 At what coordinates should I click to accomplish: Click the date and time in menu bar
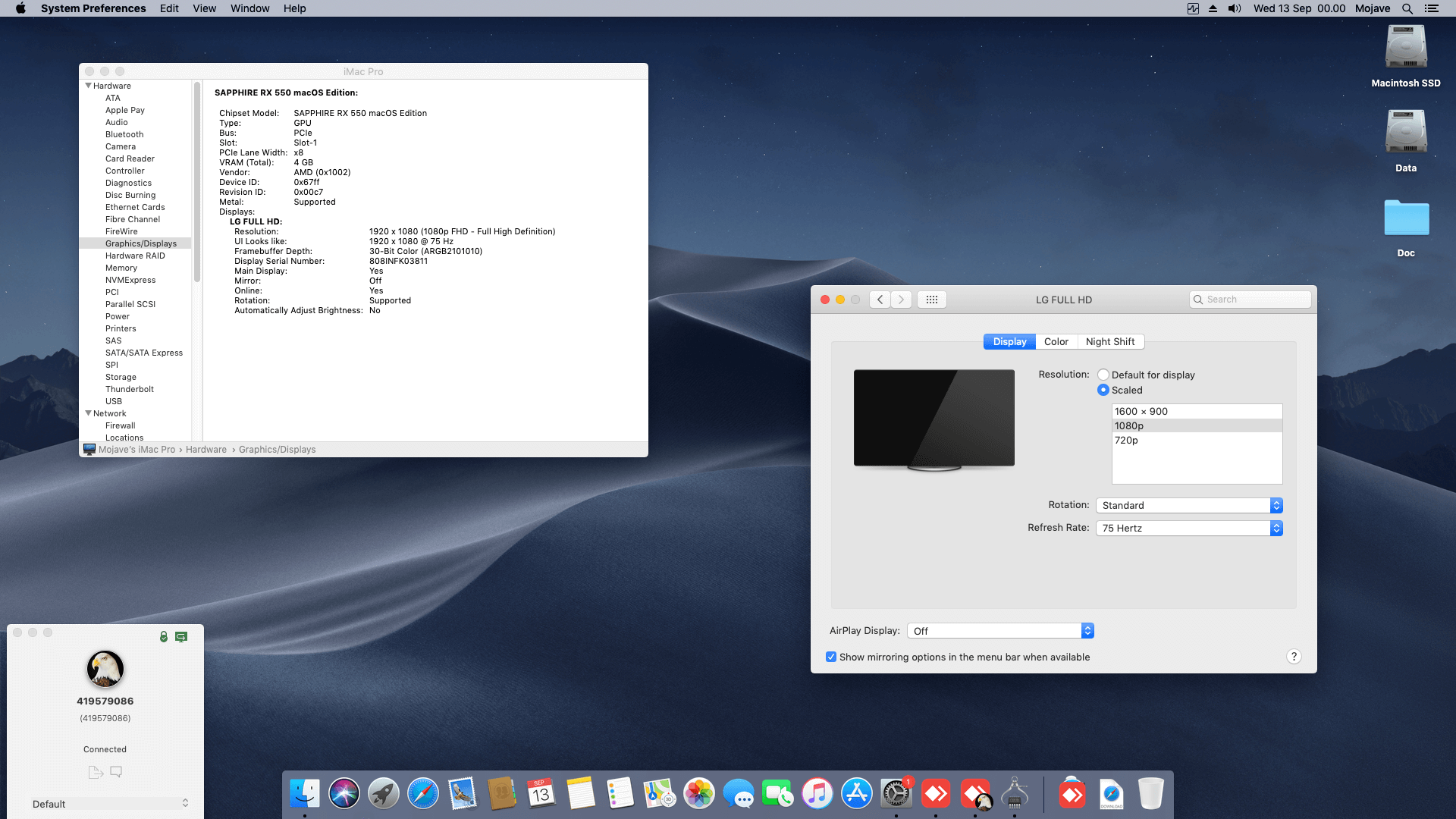1299,8
